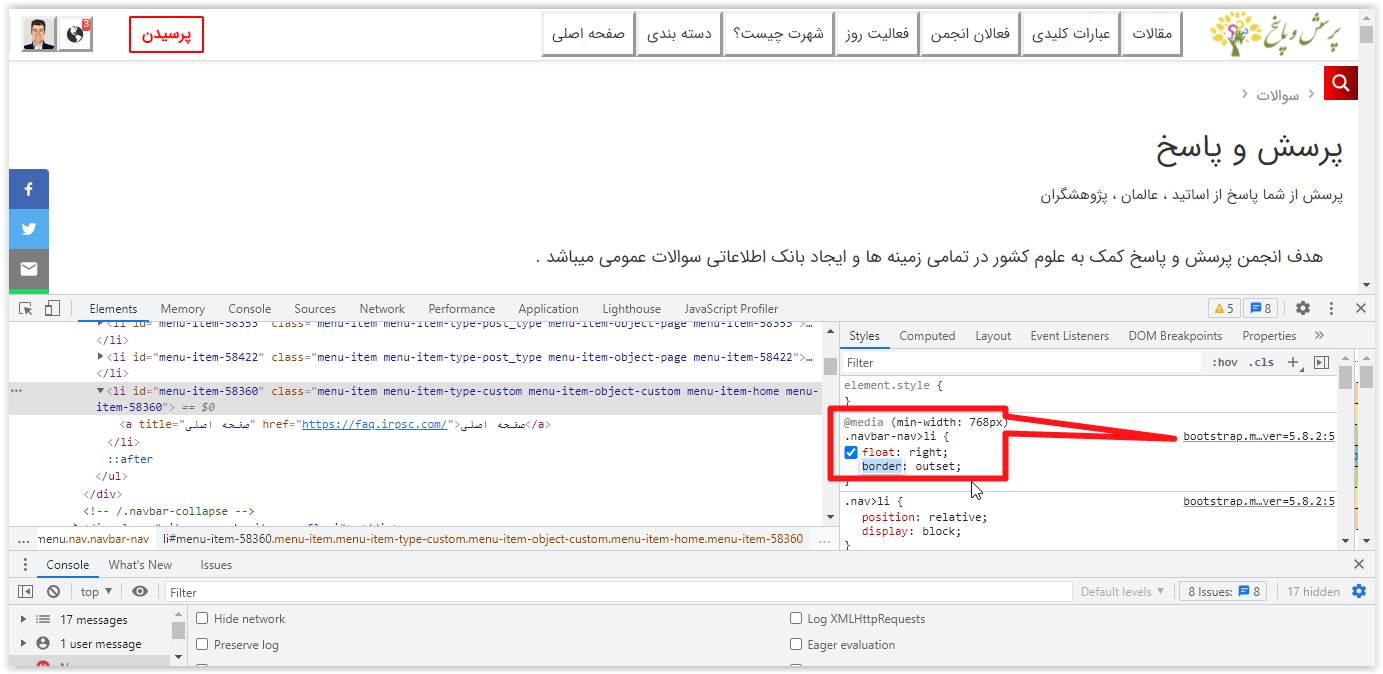1383x674 pixels.
Task: Open console settings blue gear
Action: [x=1358, y=592]
